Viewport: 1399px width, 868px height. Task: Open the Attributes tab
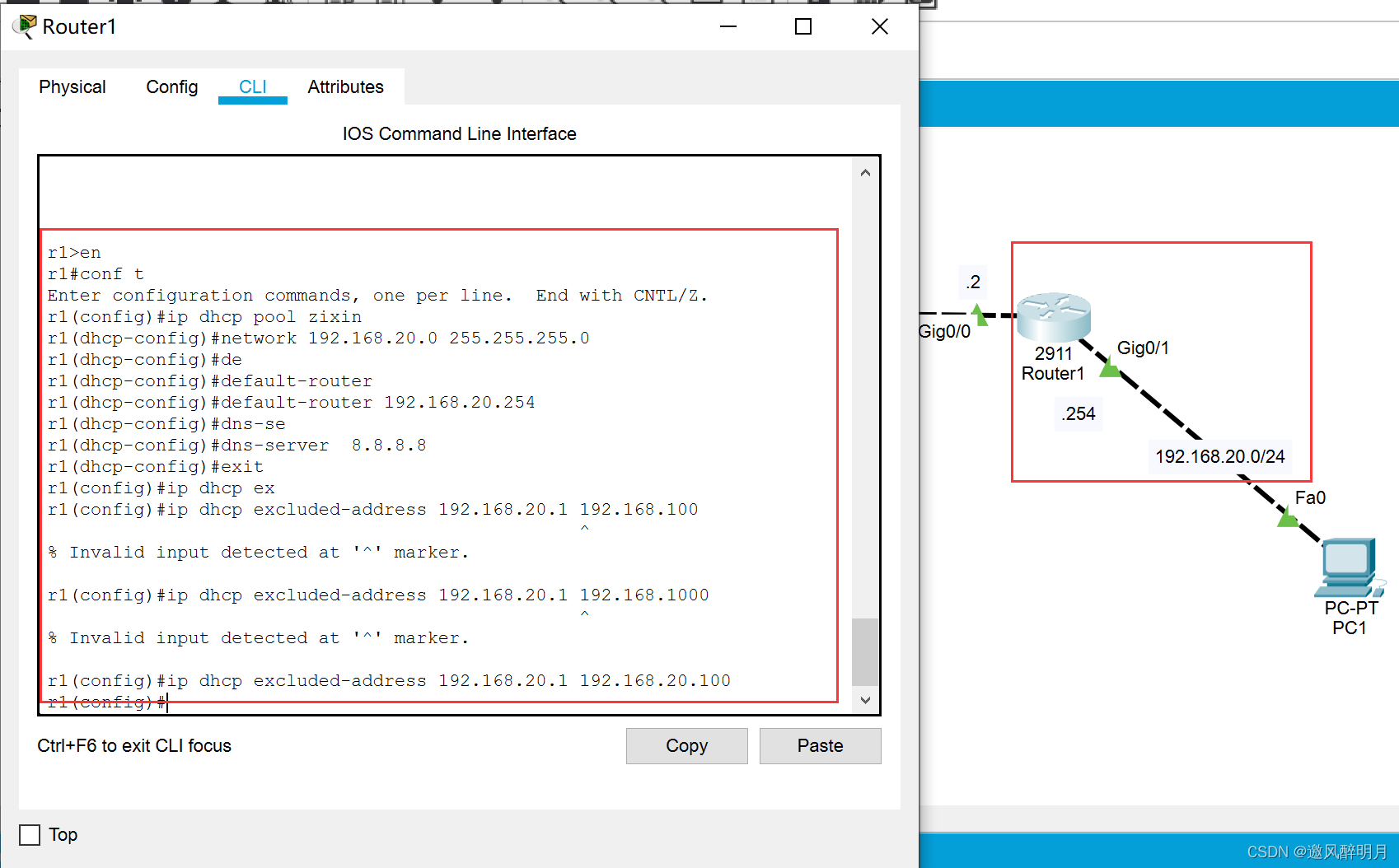(345, 86)
